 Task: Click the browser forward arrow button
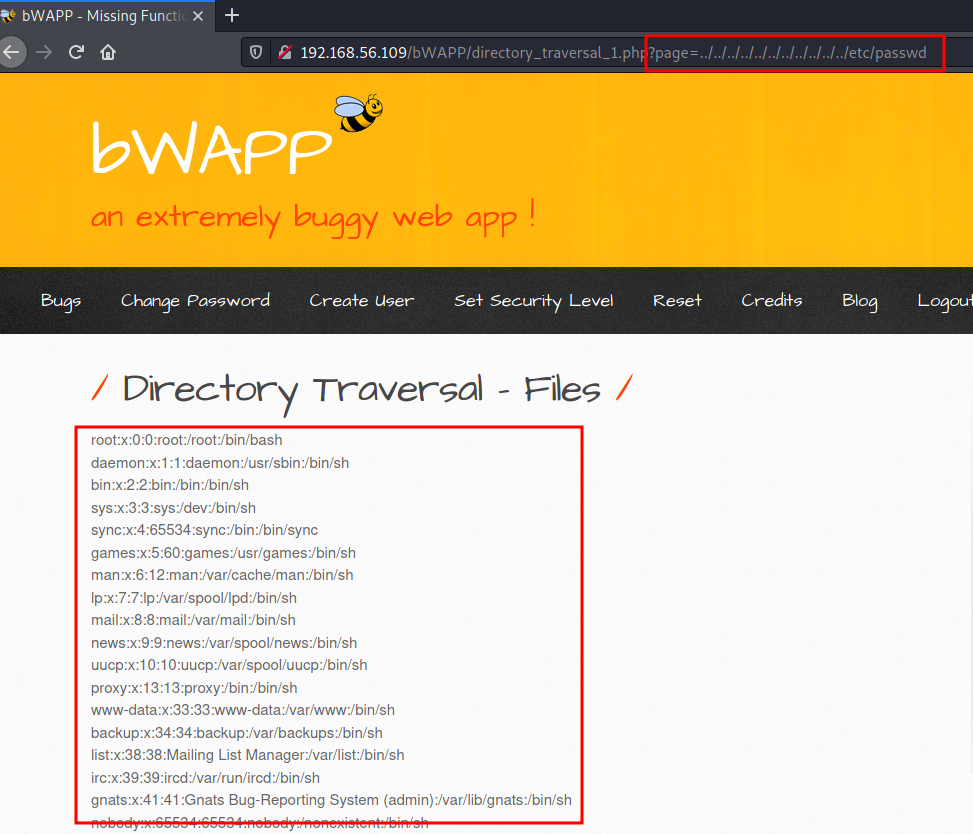[x=44, y=52]
